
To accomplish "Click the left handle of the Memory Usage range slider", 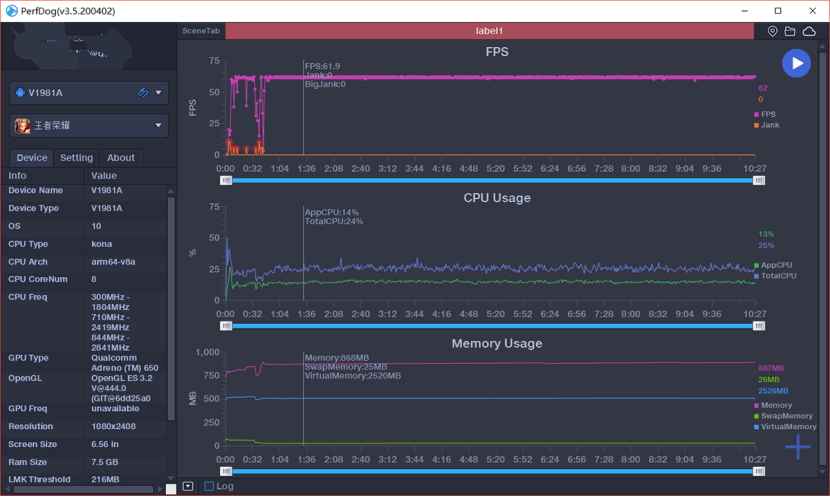I will [x=226, y=472].
